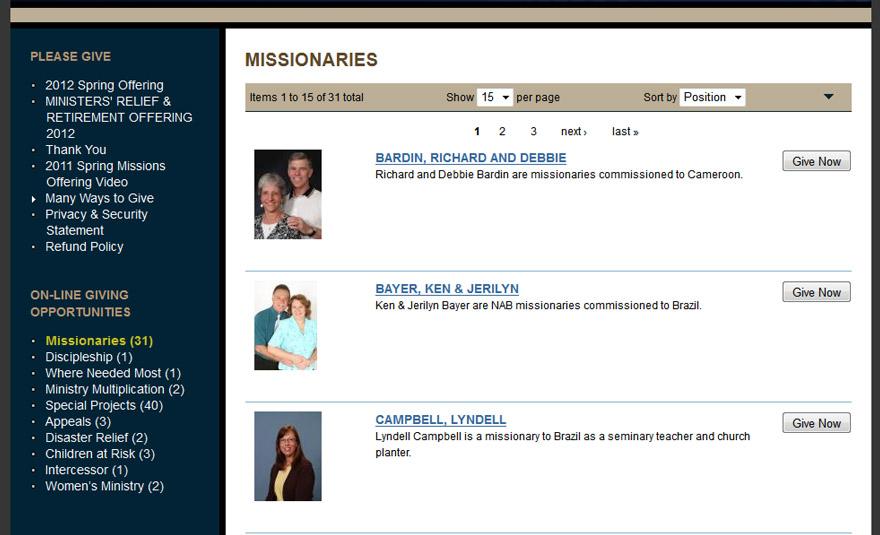This screenshot has height=535, width=880.
Task: Click the MISSIONARIES page heading
Action: (311, 60)
